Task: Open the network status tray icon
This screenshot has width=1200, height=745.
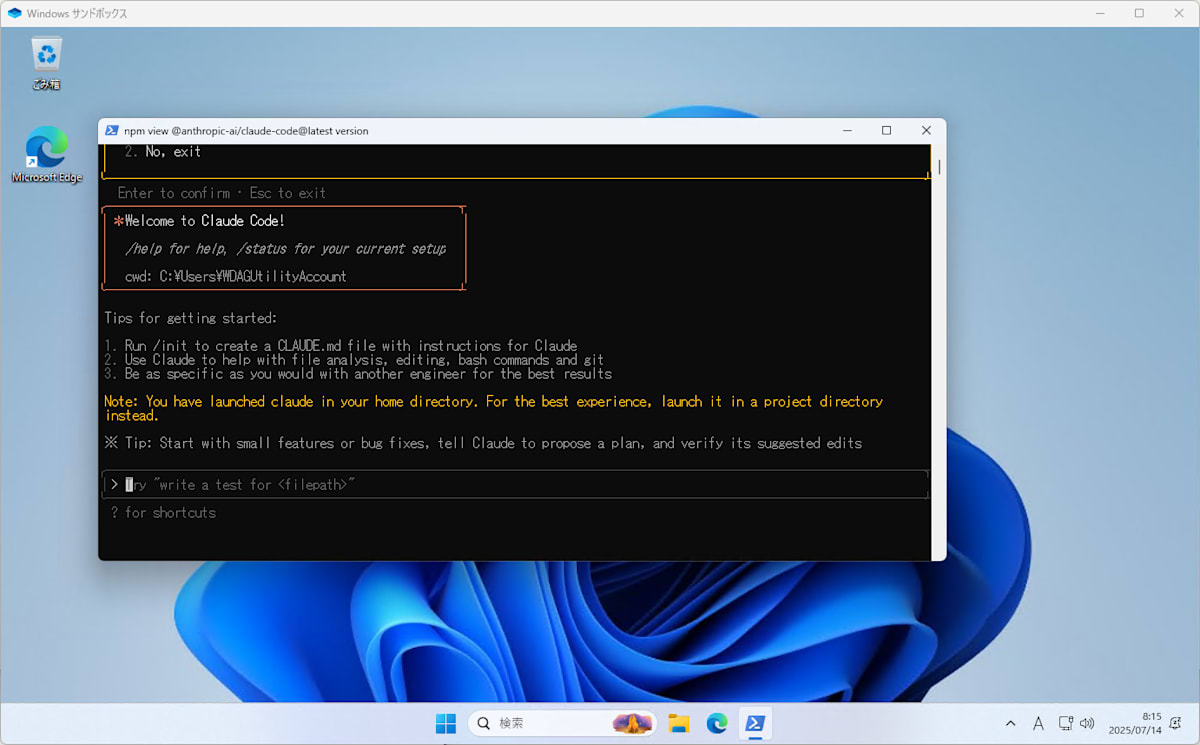Action: pos(1066,723)
